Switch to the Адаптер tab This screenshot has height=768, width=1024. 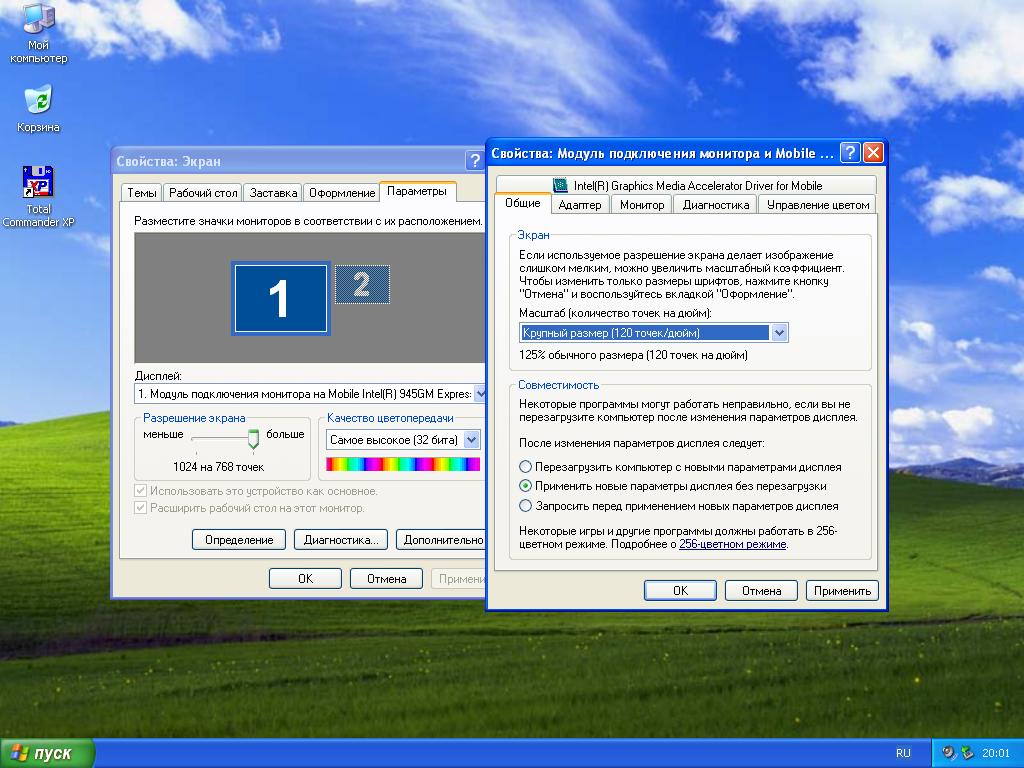click(580, 205)
